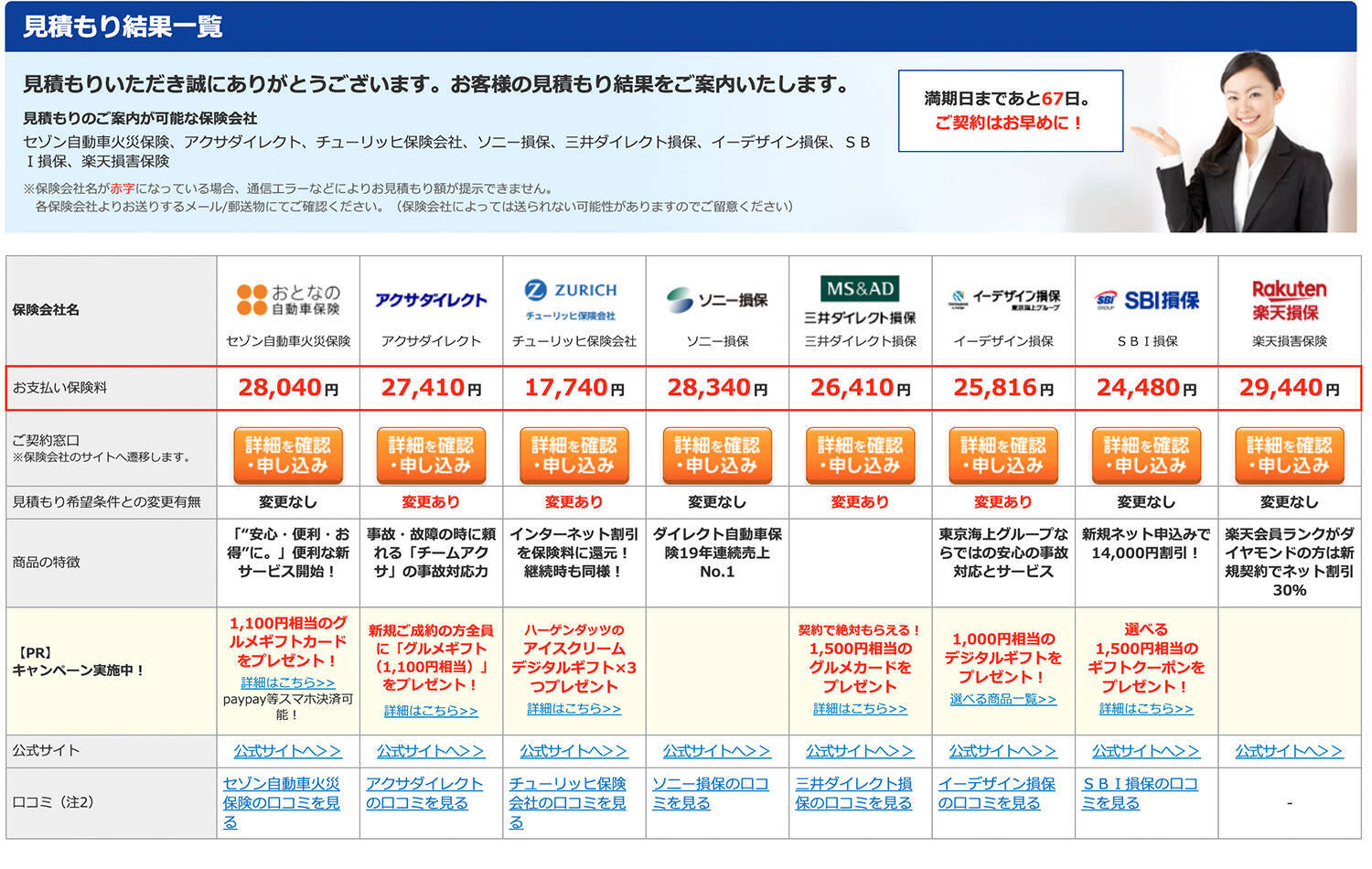Click the おとなの自動車保険 logo
Screen dimensions: 1372x869
(288, 299)
